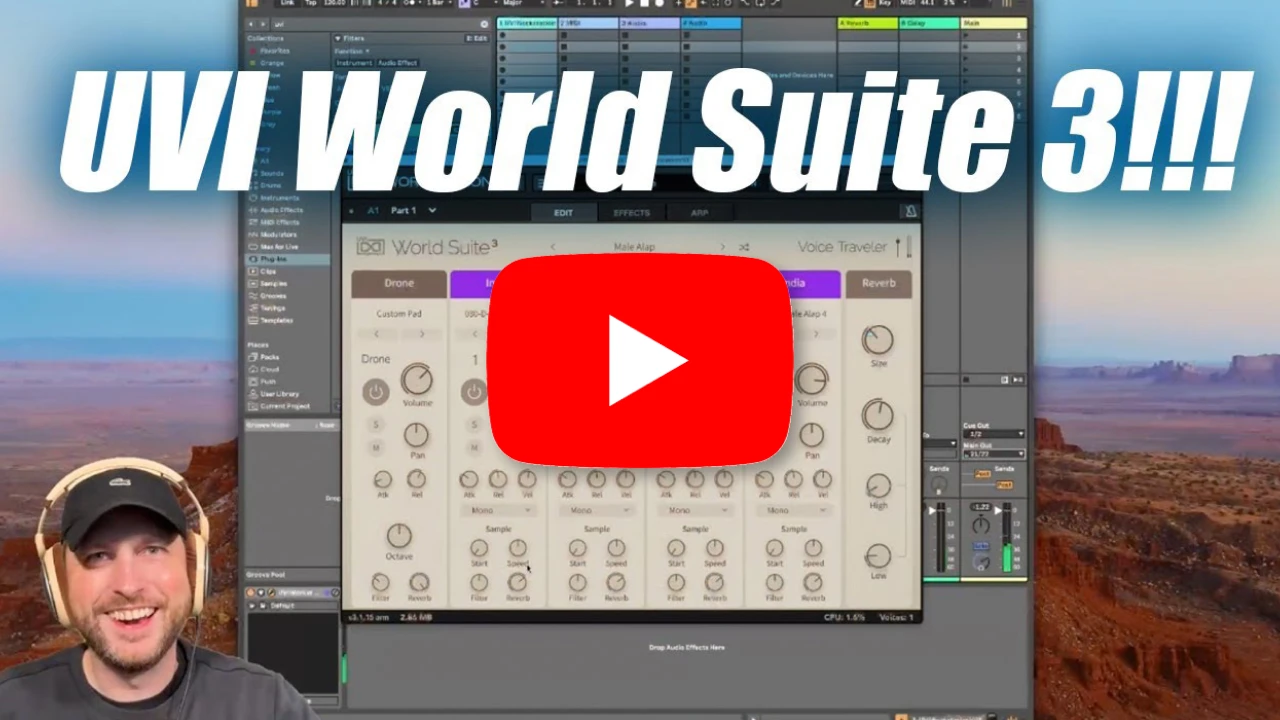Click the shuffle preset icon in World Suite

point(744,247)
